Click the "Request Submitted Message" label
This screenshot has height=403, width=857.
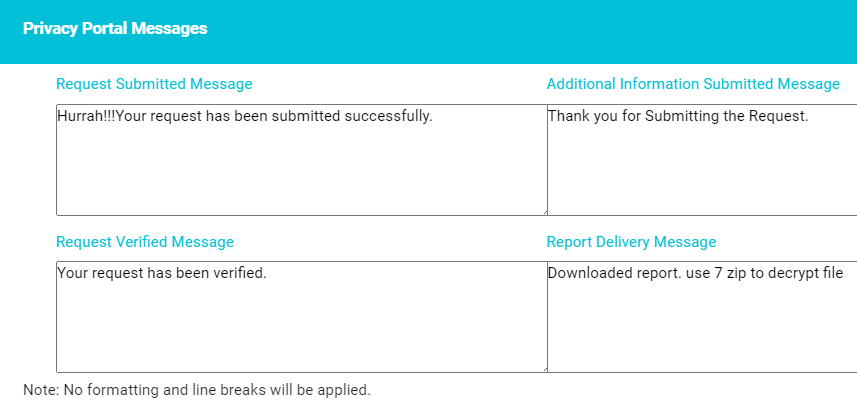pyautogui.click(x=154, y=84)
